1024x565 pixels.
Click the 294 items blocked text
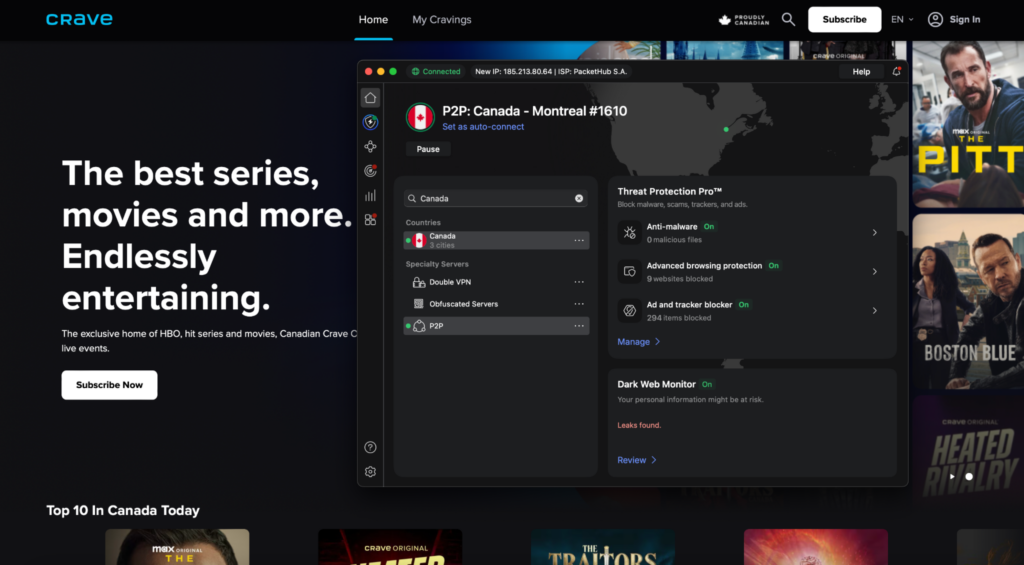pyautogui.click(x=679, y=318)
